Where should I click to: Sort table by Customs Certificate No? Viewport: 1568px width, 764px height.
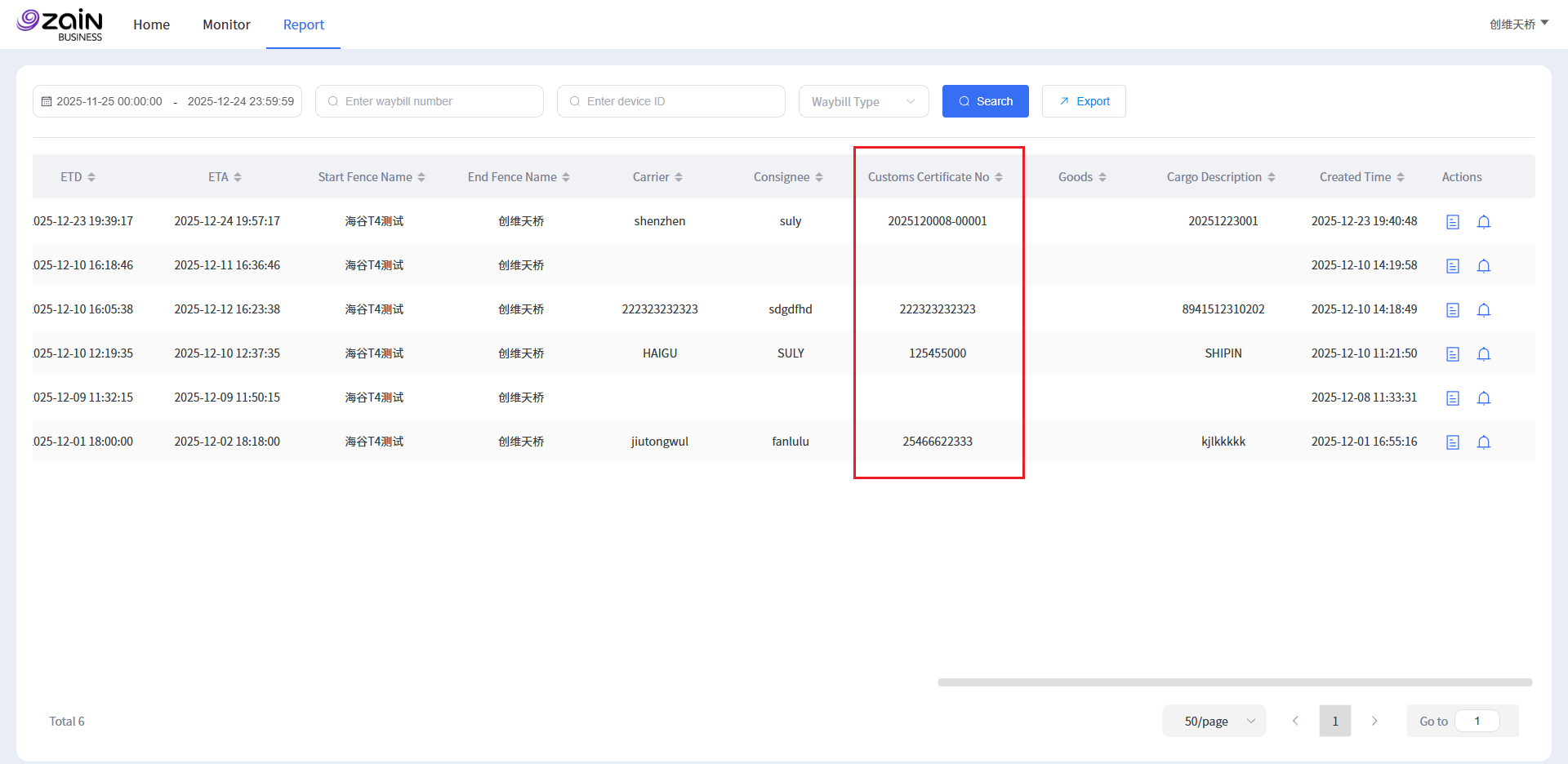[998, 177]
